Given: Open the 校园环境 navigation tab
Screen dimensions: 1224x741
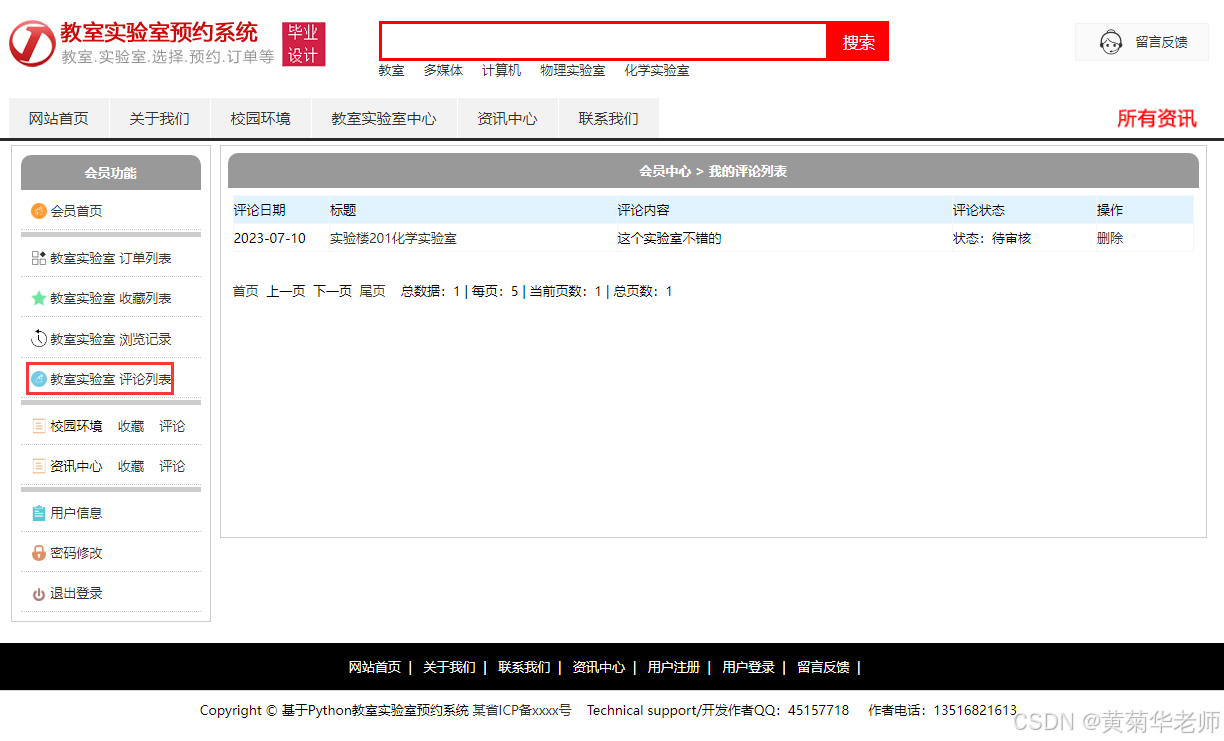Looking at the screenshot, I should click(261, 118).
